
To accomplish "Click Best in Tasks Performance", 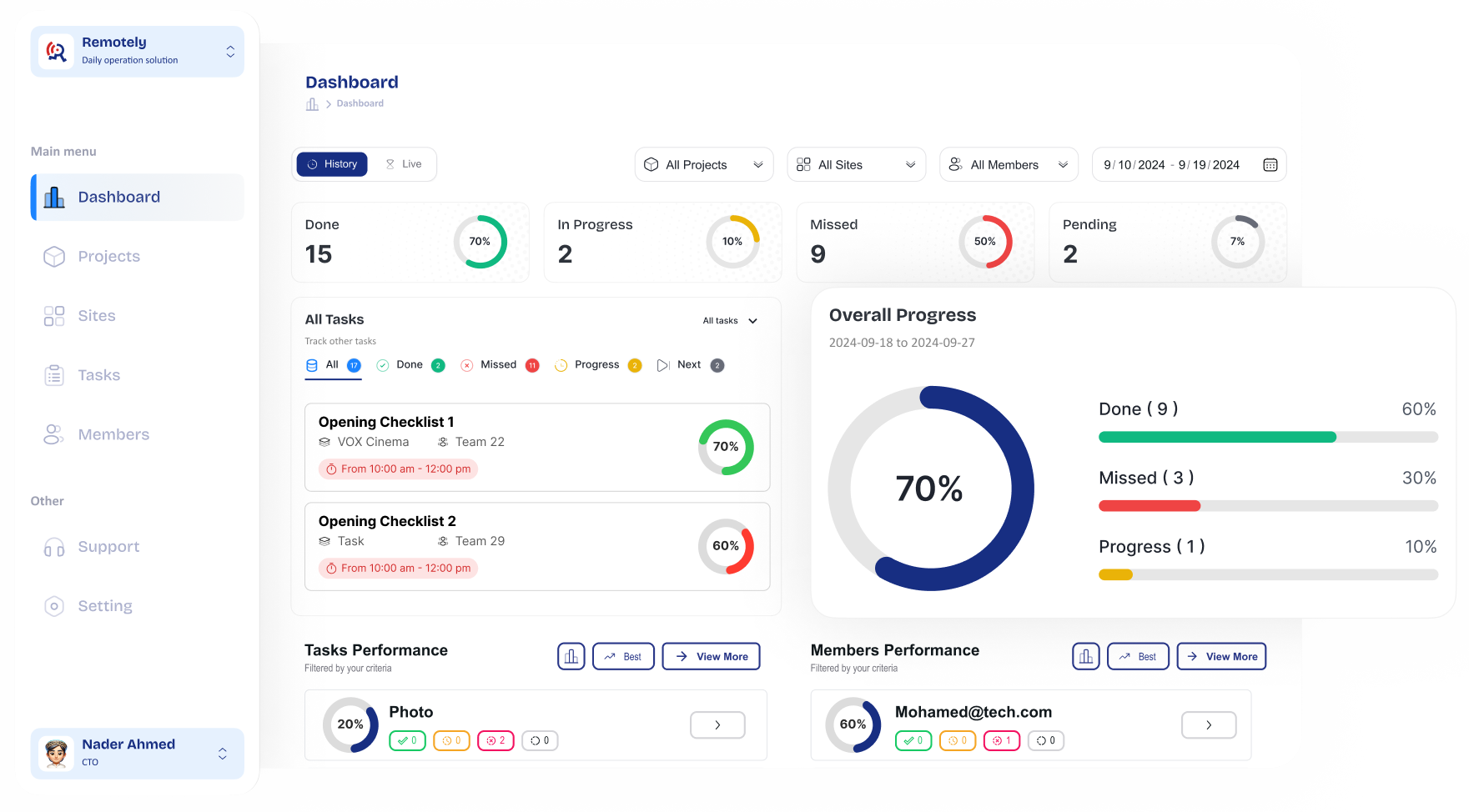I will [x=623, y=657].
